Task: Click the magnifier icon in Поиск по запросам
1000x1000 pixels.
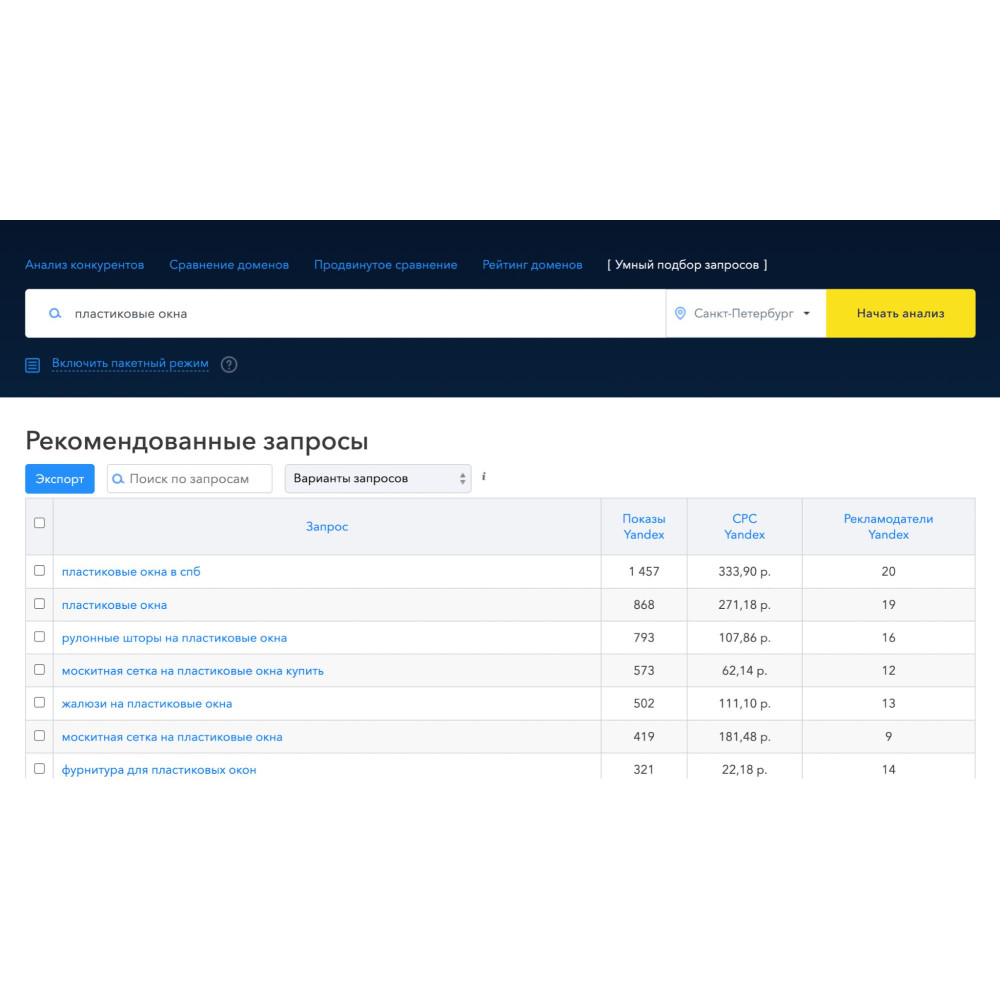Action: (118, 479)
